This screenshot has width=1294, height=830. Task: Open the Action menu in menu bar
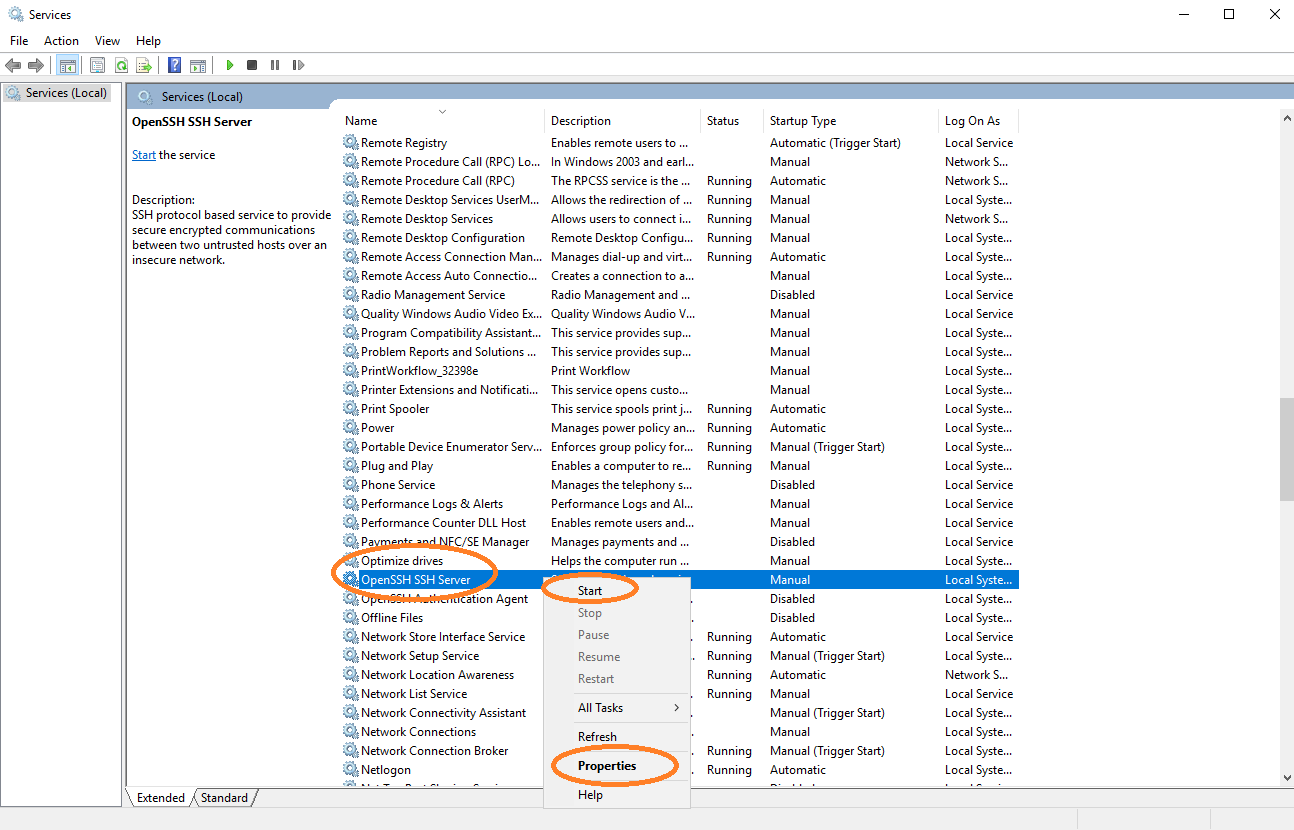tap(61, 41)
